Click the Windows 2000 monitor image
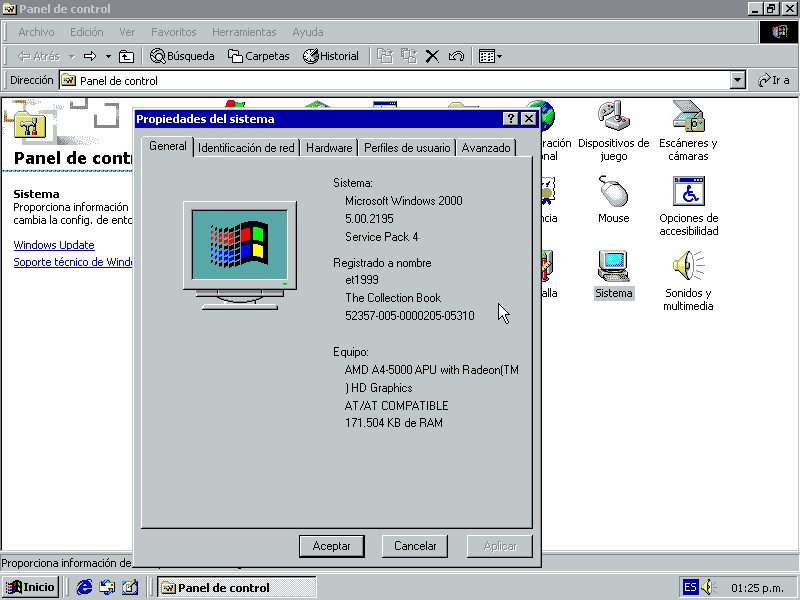This screenshot has width=800, height=600. pyautogui.click(x=240, y=255)
